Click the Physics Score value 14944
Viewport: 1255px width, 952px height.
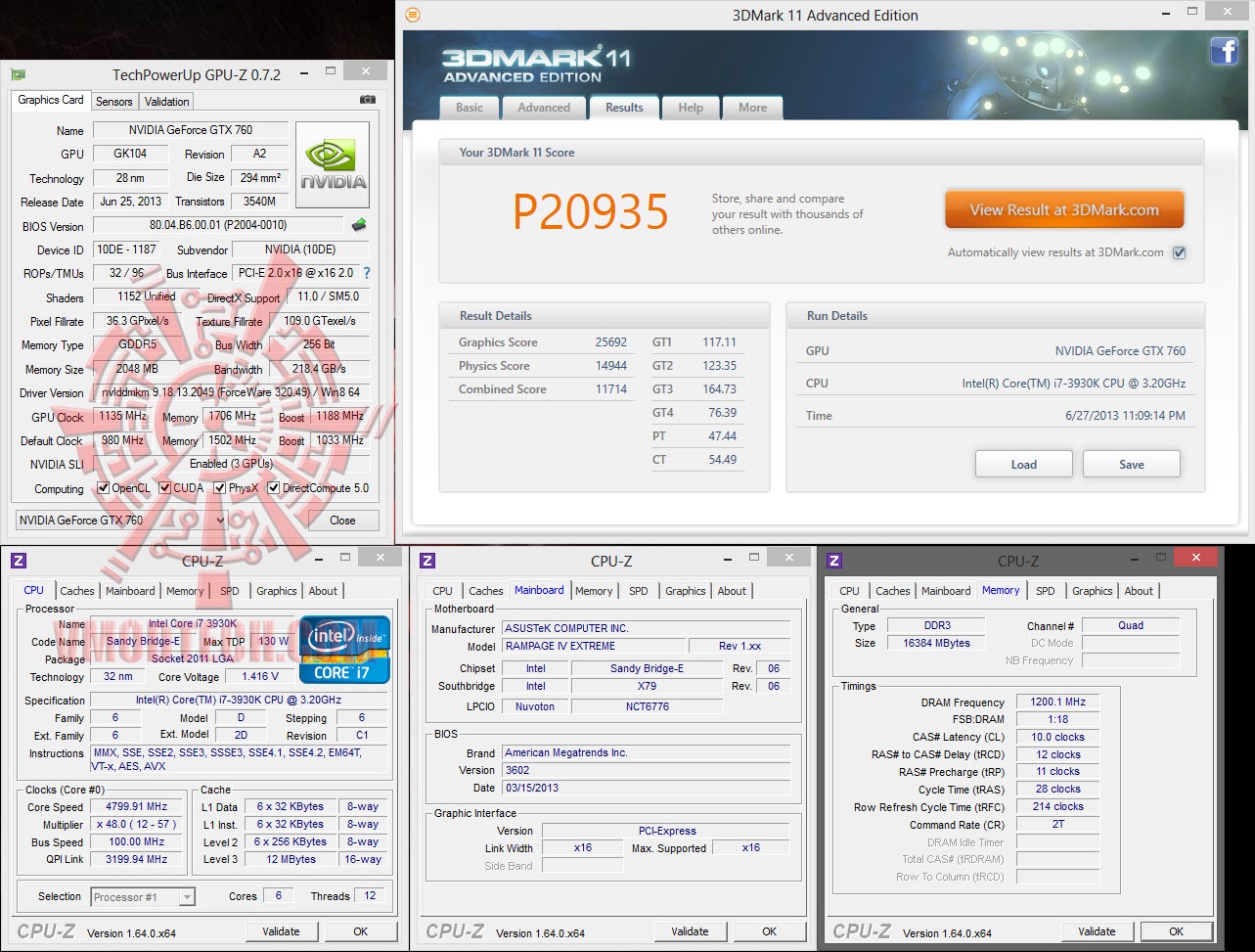tap(610, 366)
